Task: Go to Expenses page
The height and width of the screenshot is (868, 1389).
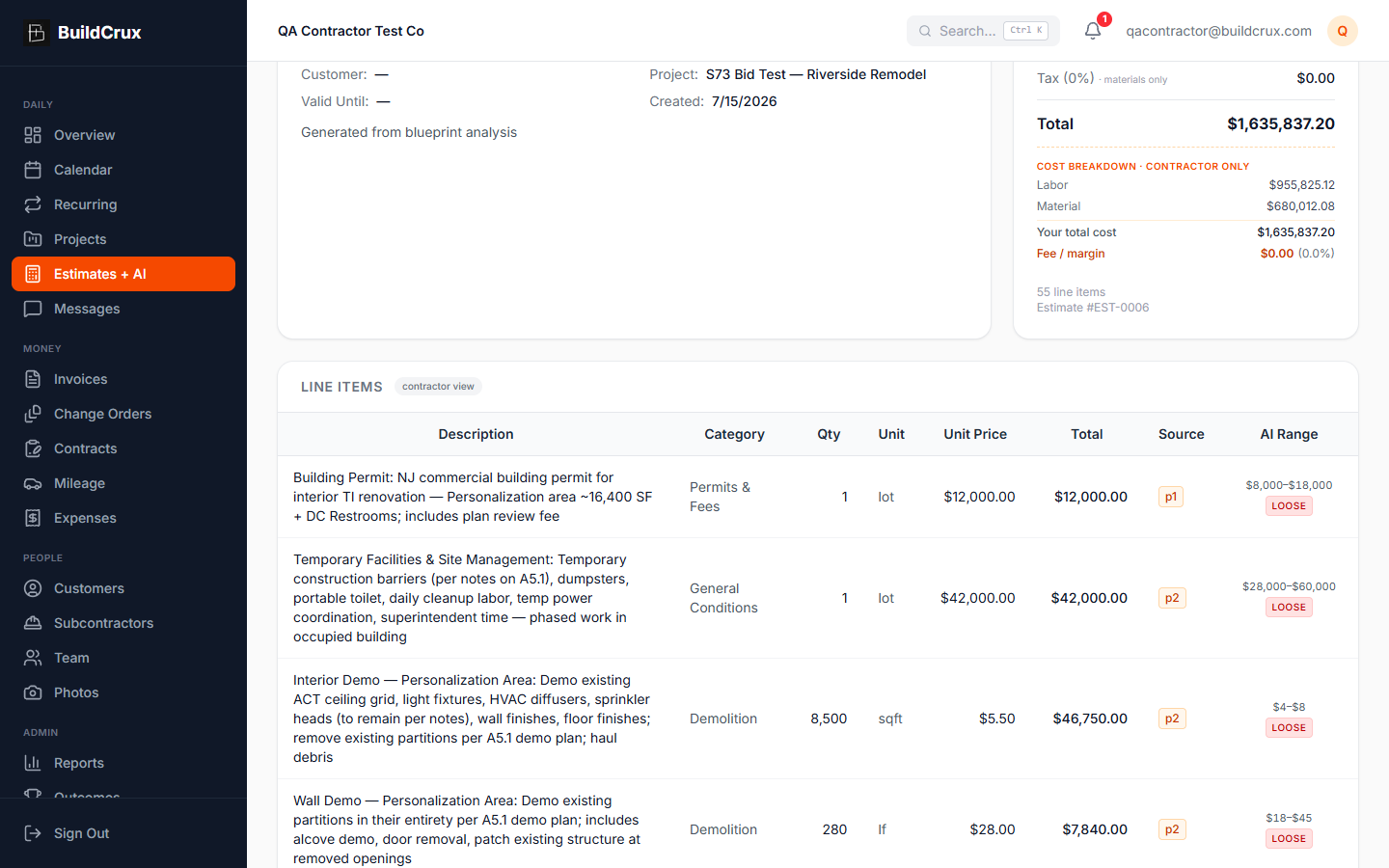Action: tap(123, 518)
